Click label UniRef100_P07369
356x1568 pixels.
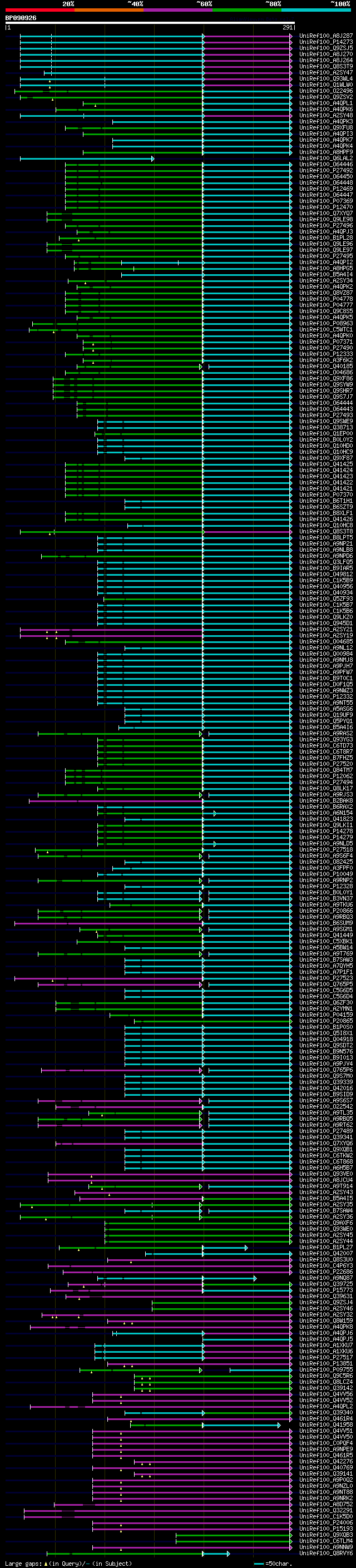point(326,201)
